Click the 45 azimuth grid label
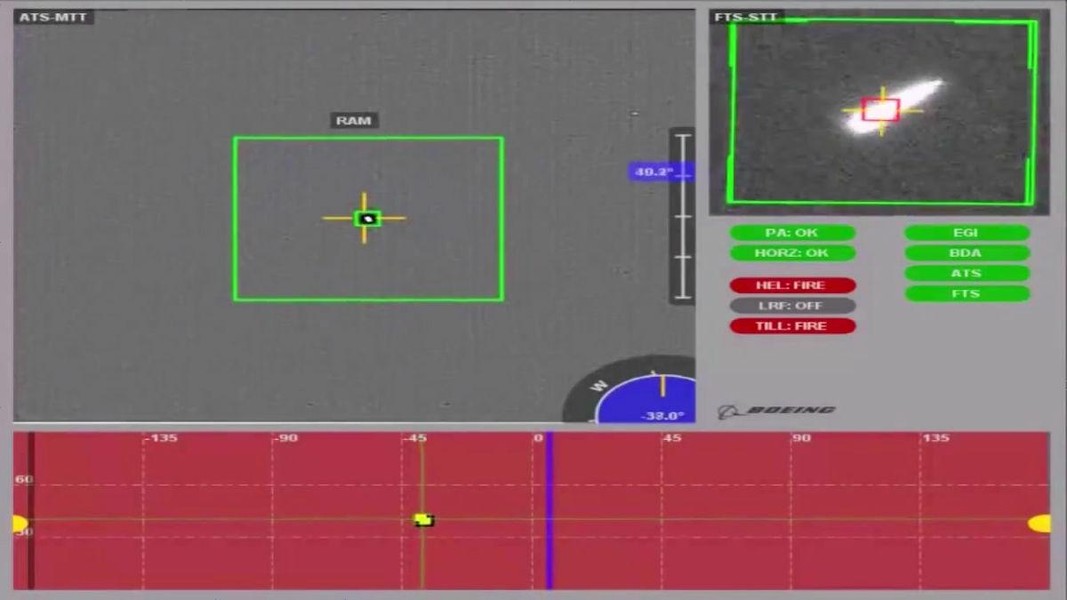The image size is (1067, 600). click(x=672, y=438)
